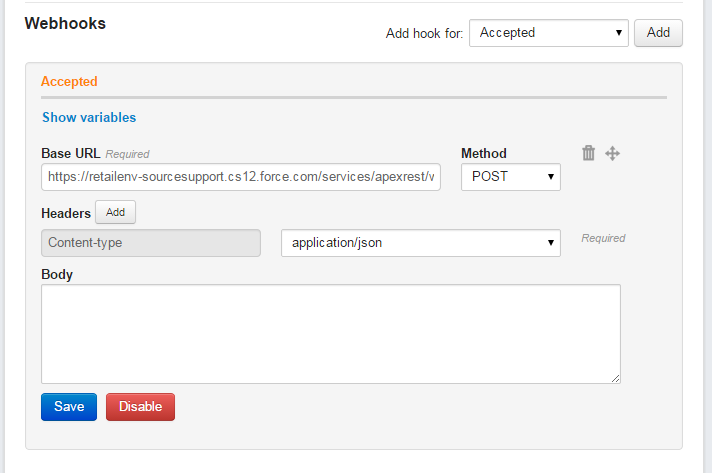
Task: Delete the webhook using the trash icon
Action: 589,153
